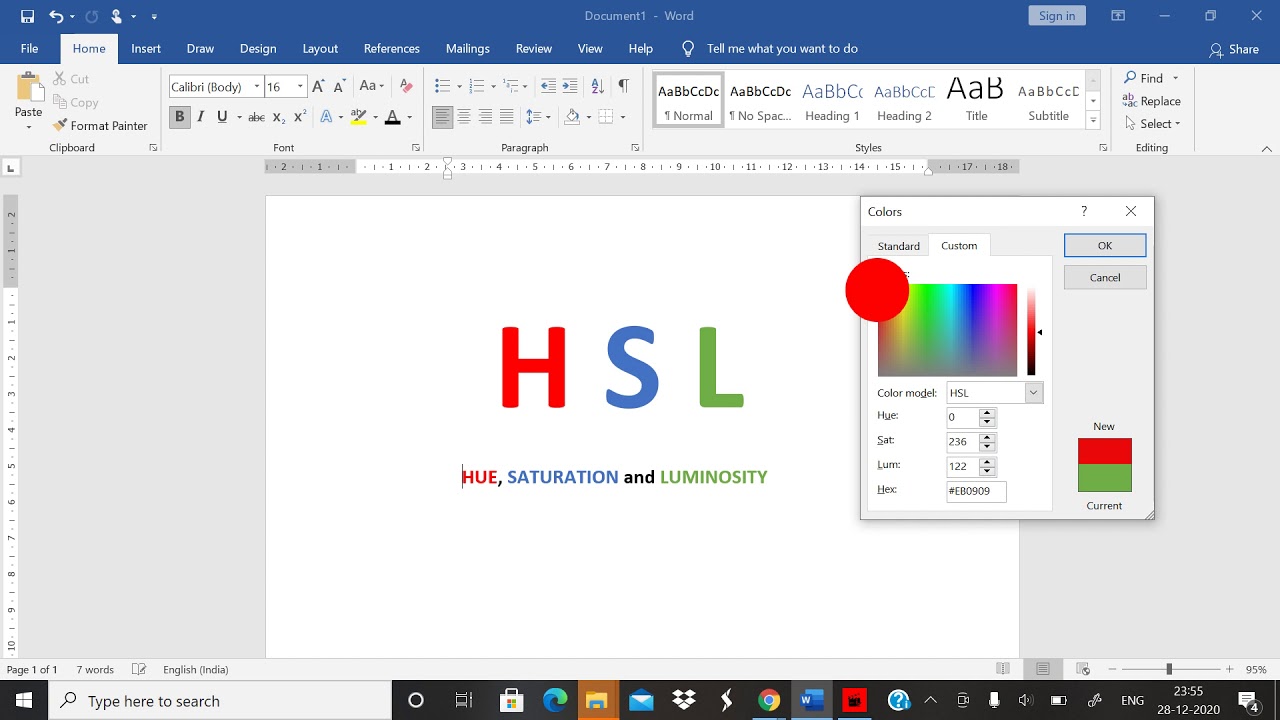Click the Sign in button
The image size is (1280, 720).
pyautogui.click(x=1057, y=16)
